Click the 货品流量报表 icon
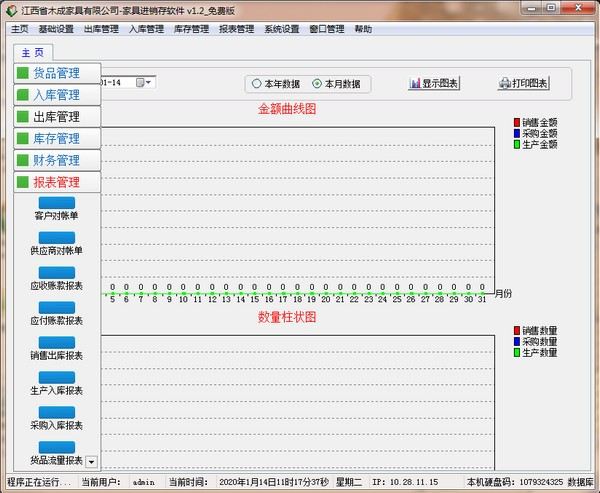Image resolution: width=600 pixels, height=493 pixels. click(x=56, y=446)
